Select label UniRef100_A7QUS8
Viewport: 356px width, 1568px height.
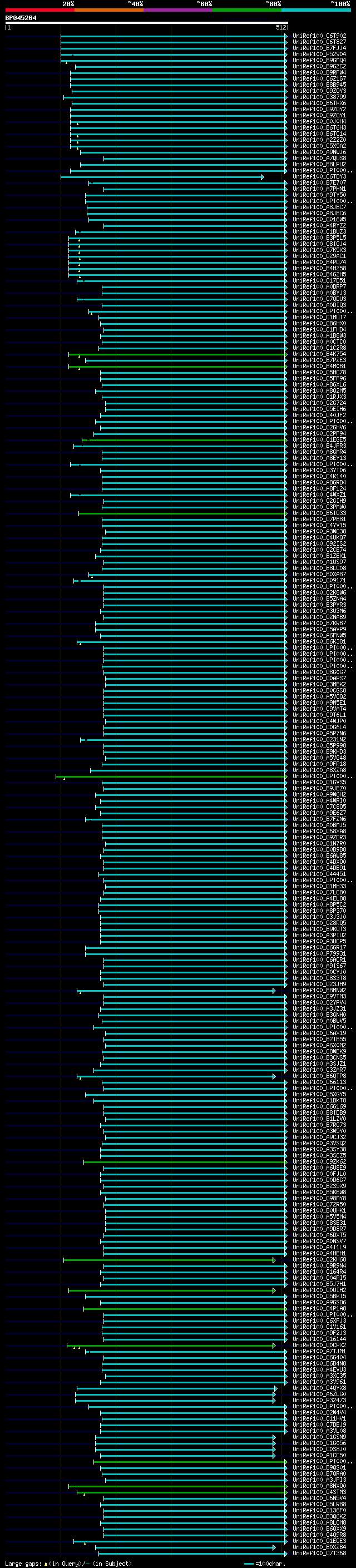pyautogui.click(x=319, y=159)
